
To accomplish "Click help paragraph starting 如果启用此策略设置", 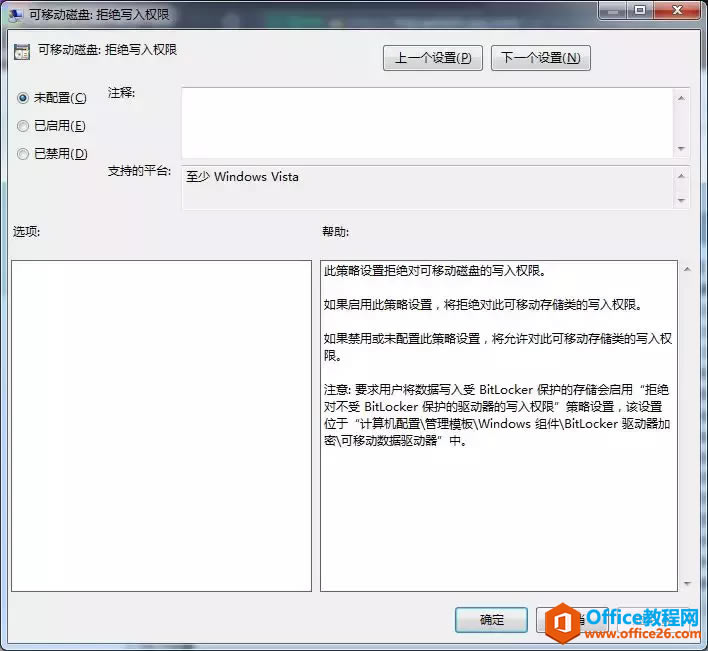I will click(483, 305).
